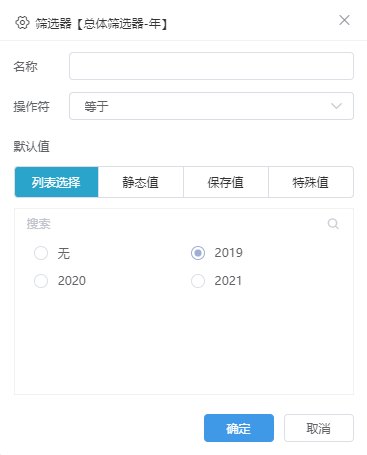Click inside the 搜索 search box
This screenshot has width=367, height=455.
(173, 224)
